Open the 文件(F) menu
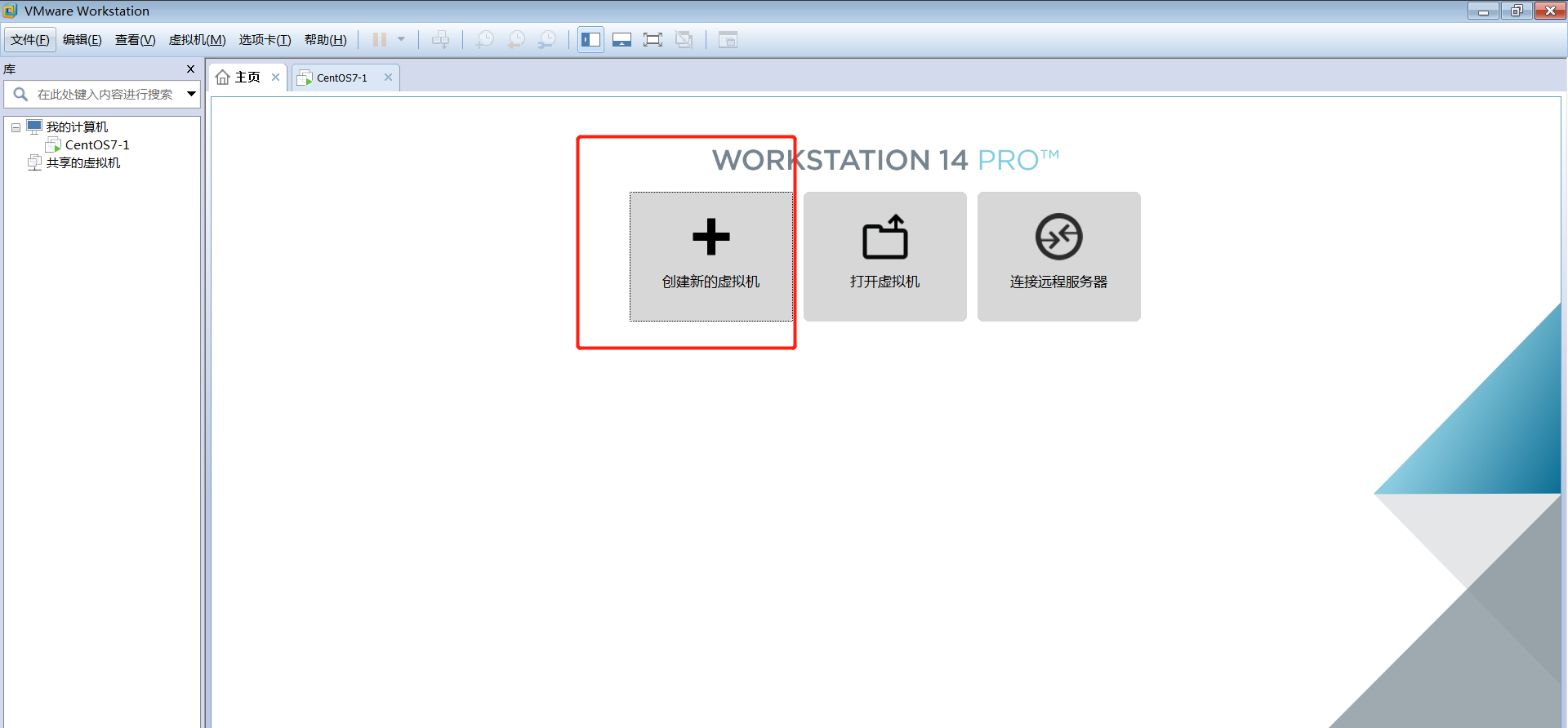 coord(30,39)
